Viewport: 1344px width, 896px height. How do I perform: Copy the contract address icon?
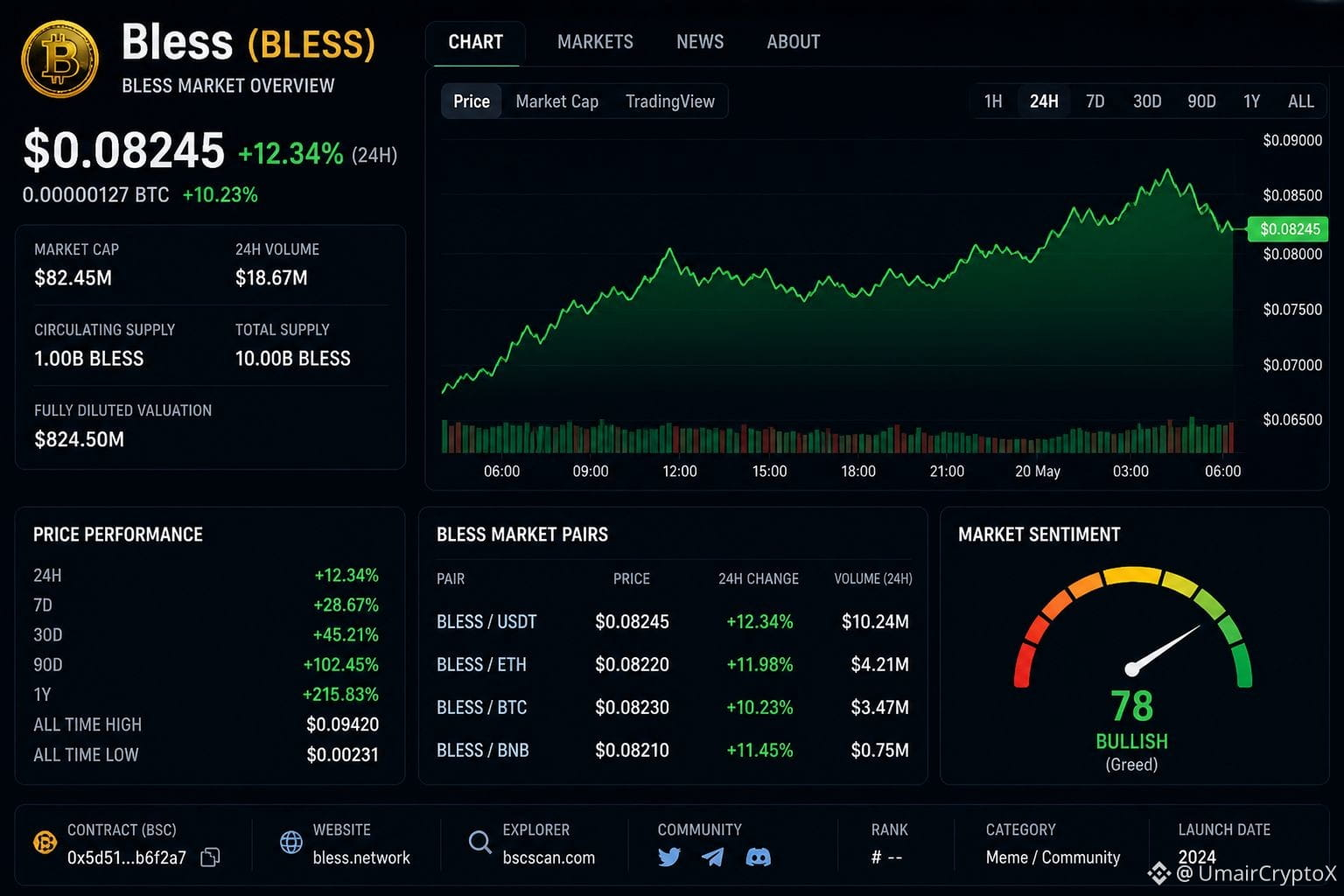coord(210,857)
